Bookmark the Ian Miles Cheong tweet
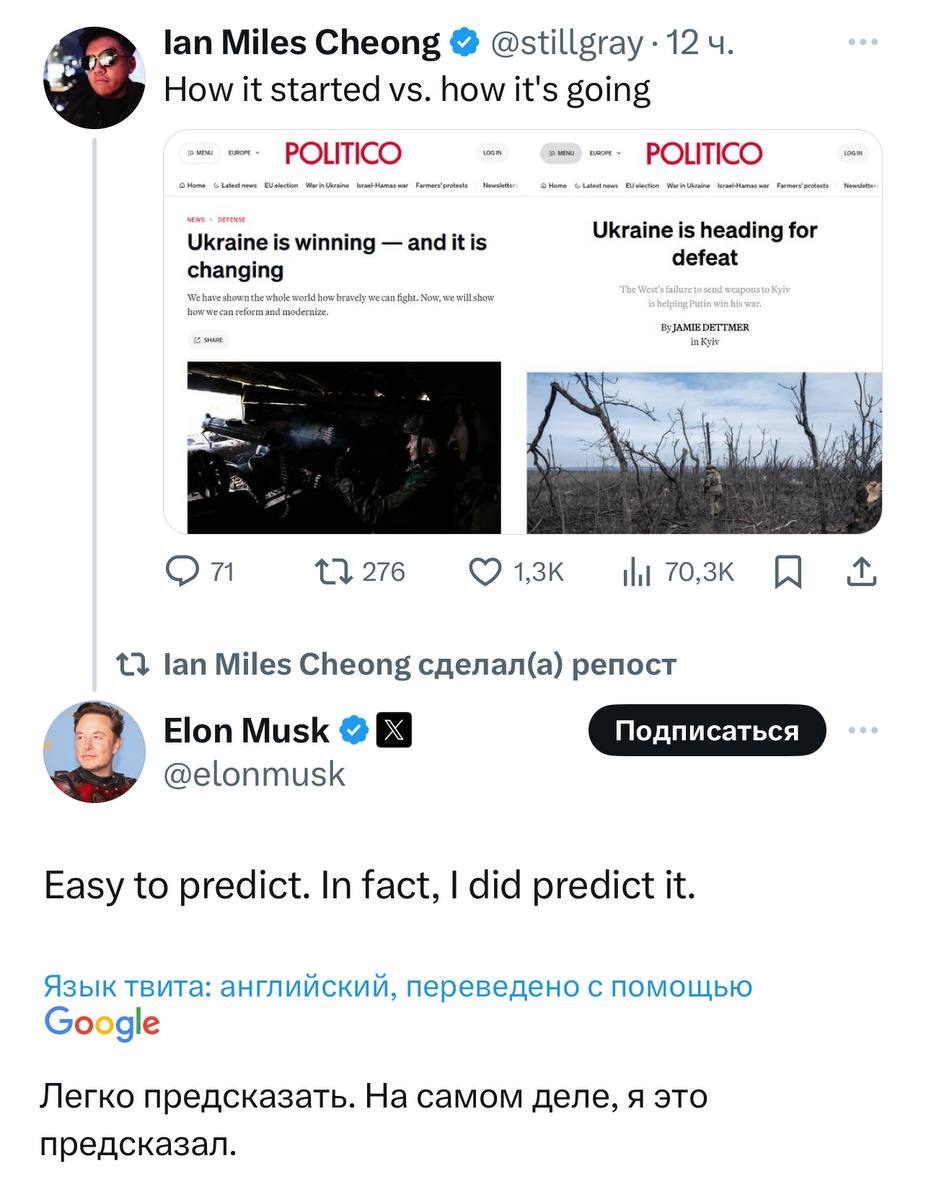 click(x=789, y=573)
